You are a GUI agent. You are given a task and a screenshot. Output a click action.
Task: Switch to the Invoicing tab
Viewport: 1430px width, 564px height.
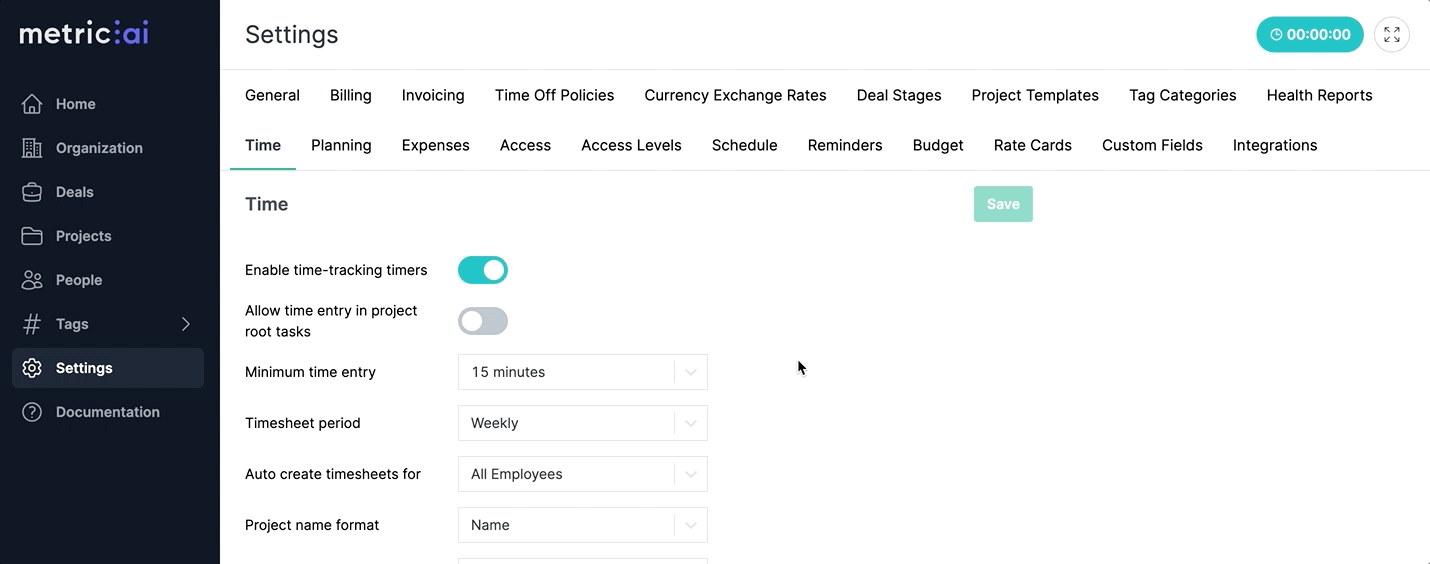pos(433,95)
